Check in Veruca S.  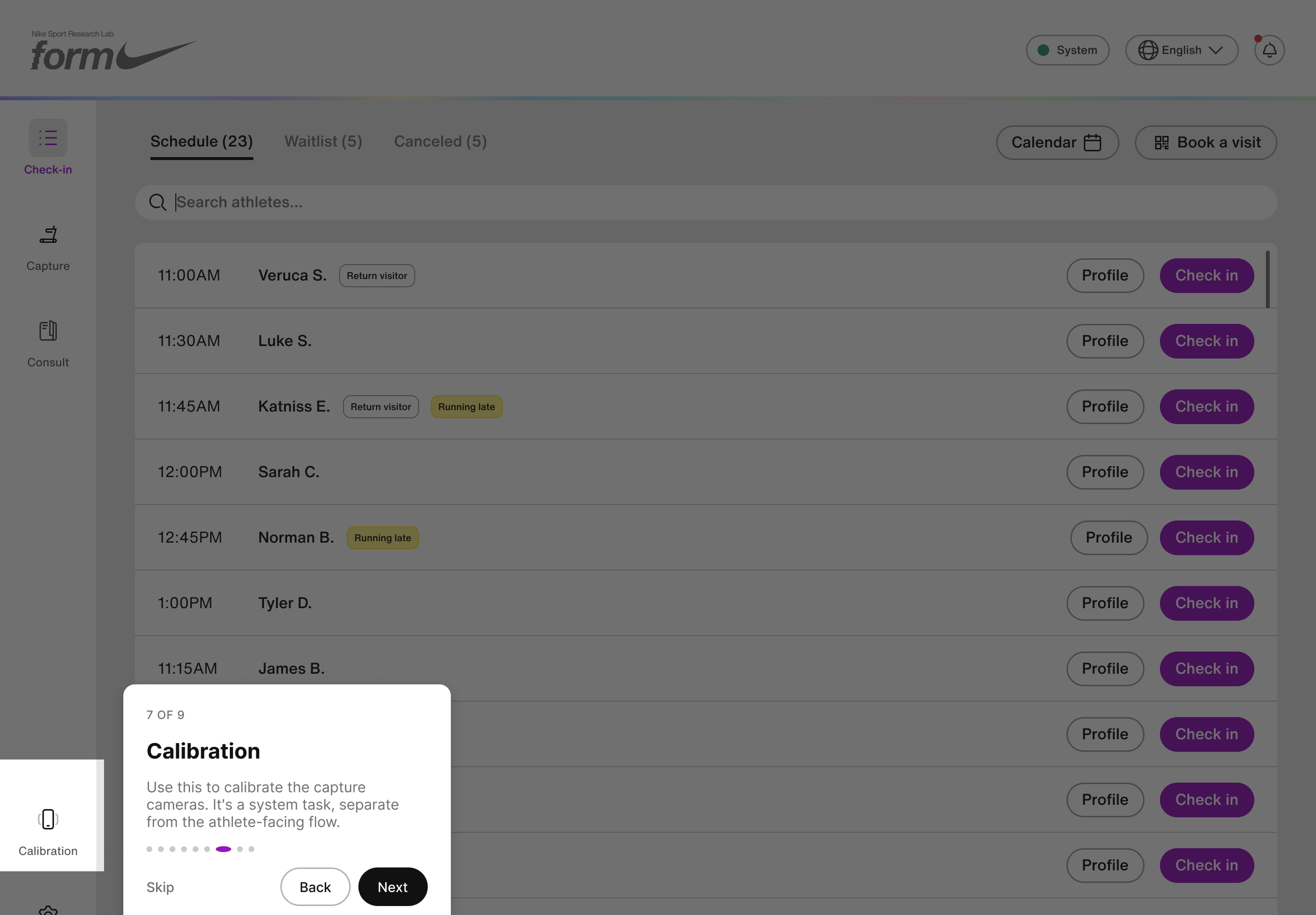tap(1207, 276)
